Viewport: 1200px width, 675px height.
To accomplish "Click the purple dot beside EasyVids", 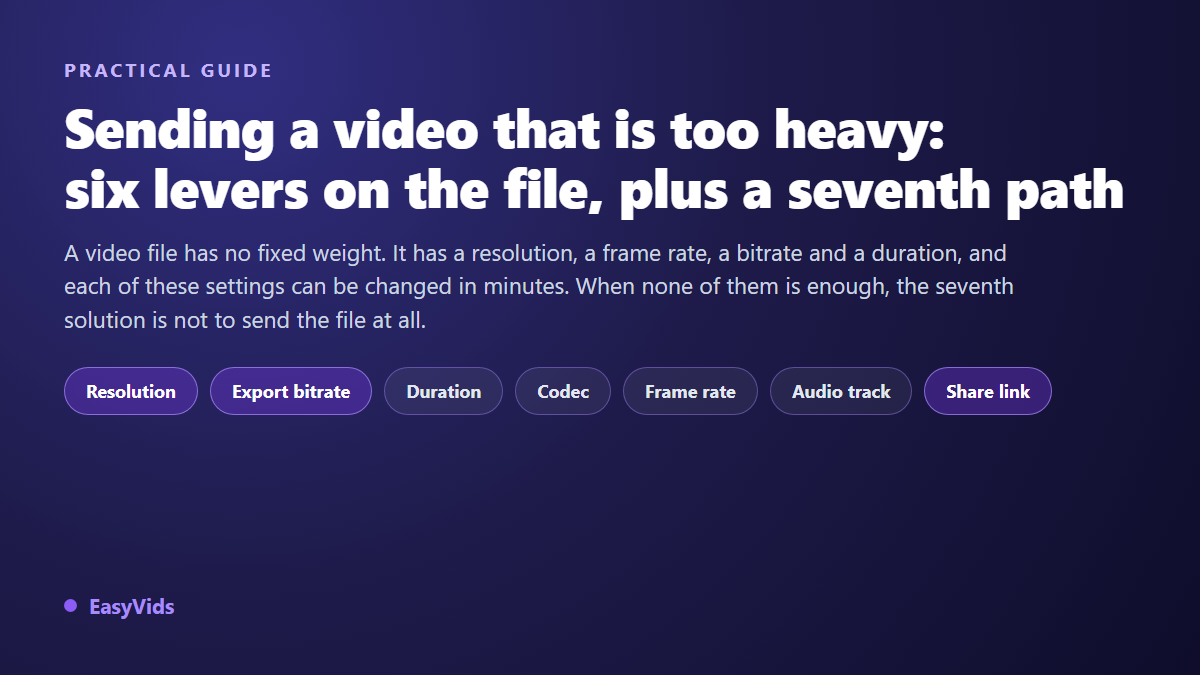I will pyautogui.click(x=70, y=605).
